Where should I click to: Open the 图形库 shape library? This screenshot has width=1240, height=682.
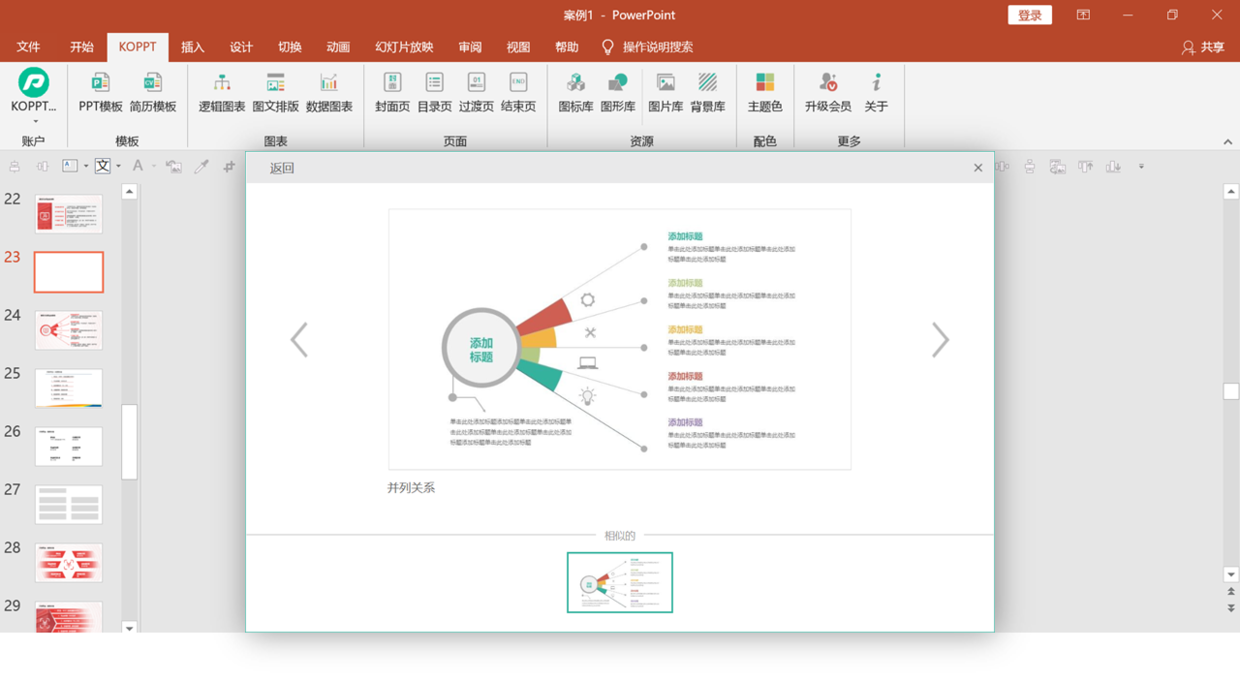[618, 93]
